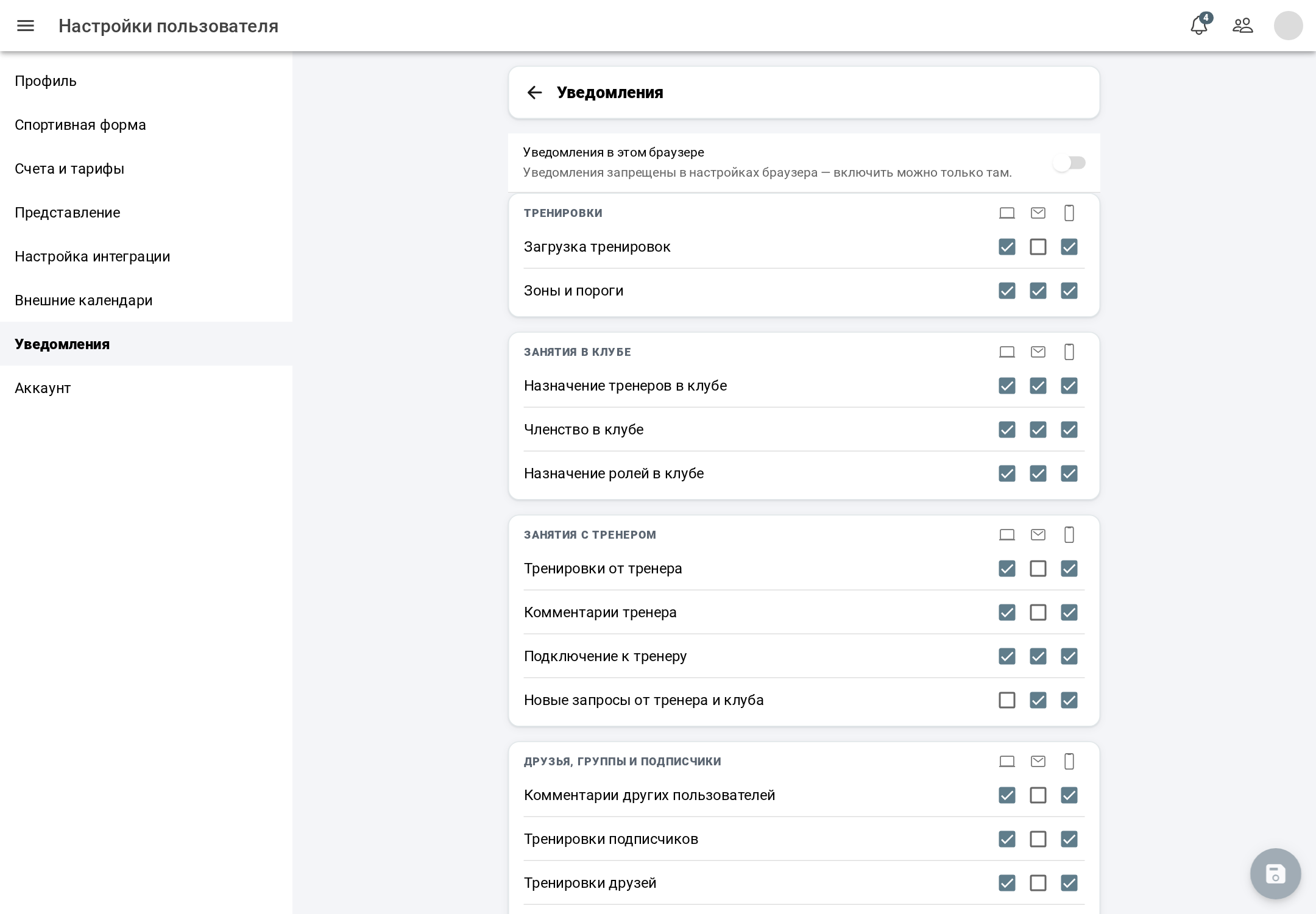Click the email column icon in Занятия с тренером
The width and height of the screenshot is (1316, 914).
(1038, 535)
